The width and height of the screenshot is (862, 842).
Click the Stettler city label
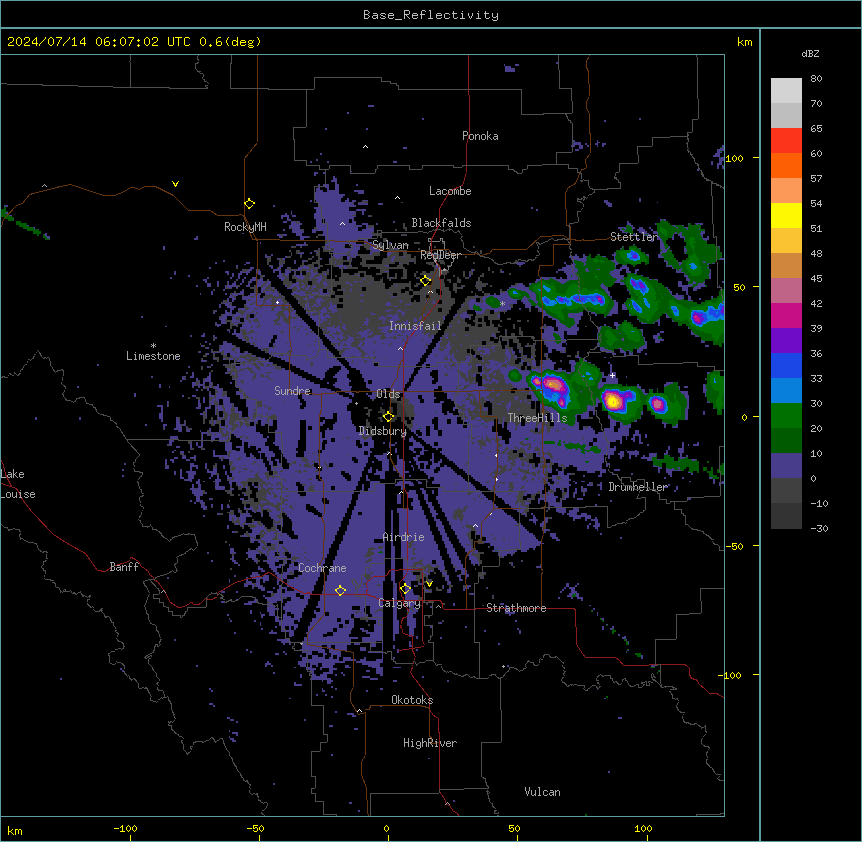tap(634, 237)
